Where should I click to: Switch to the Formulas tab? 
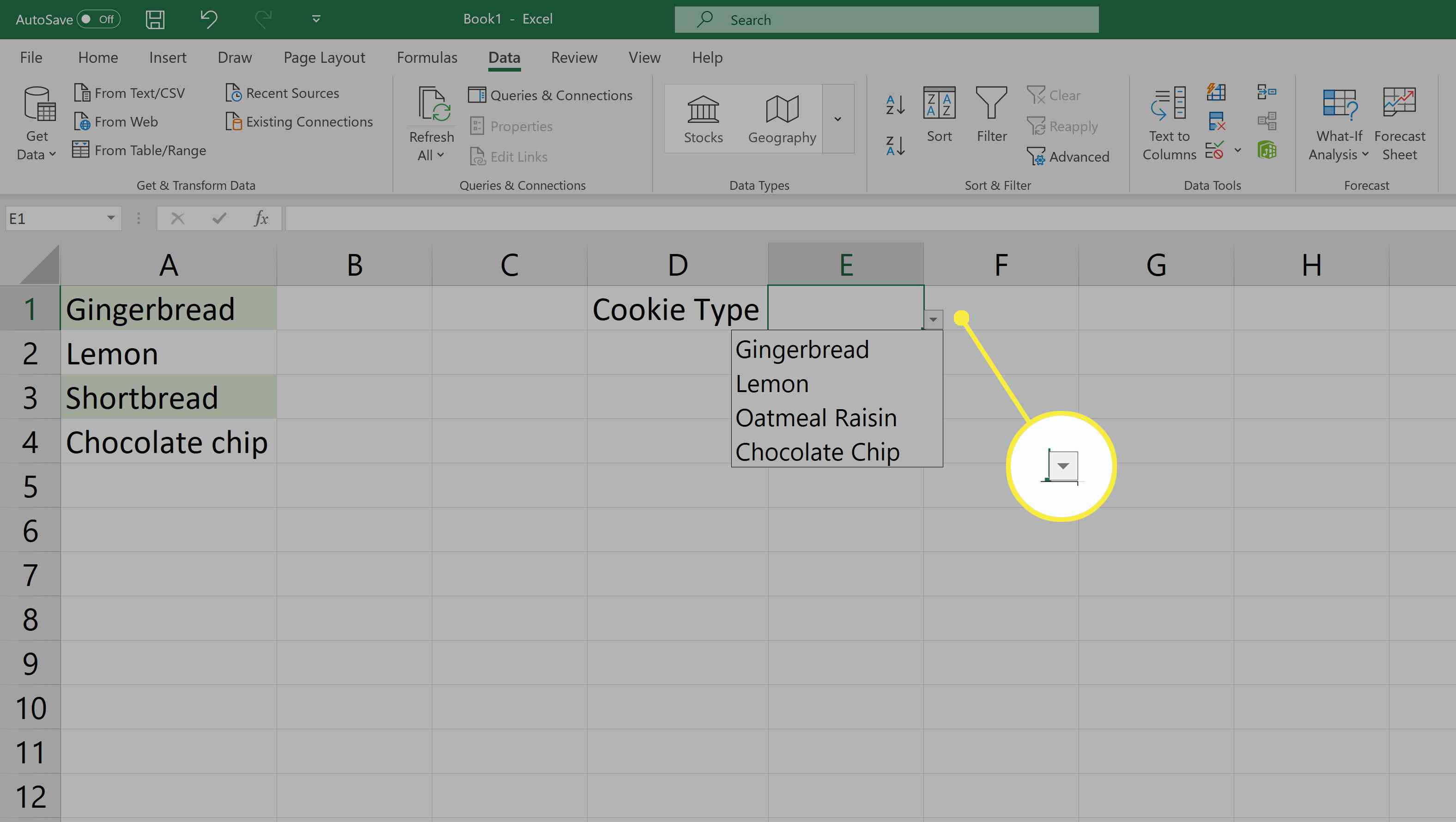427,58
